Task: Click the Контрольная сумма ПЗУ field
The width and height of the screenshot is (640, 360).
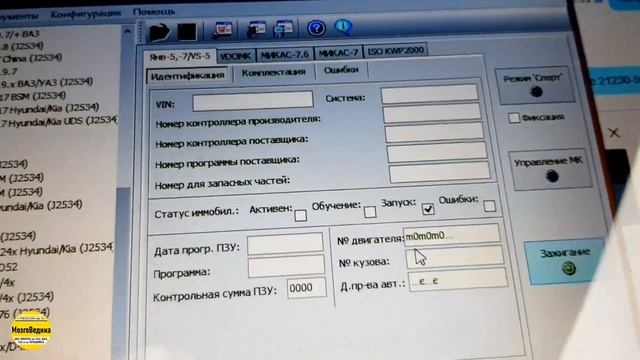Action: 307,288
